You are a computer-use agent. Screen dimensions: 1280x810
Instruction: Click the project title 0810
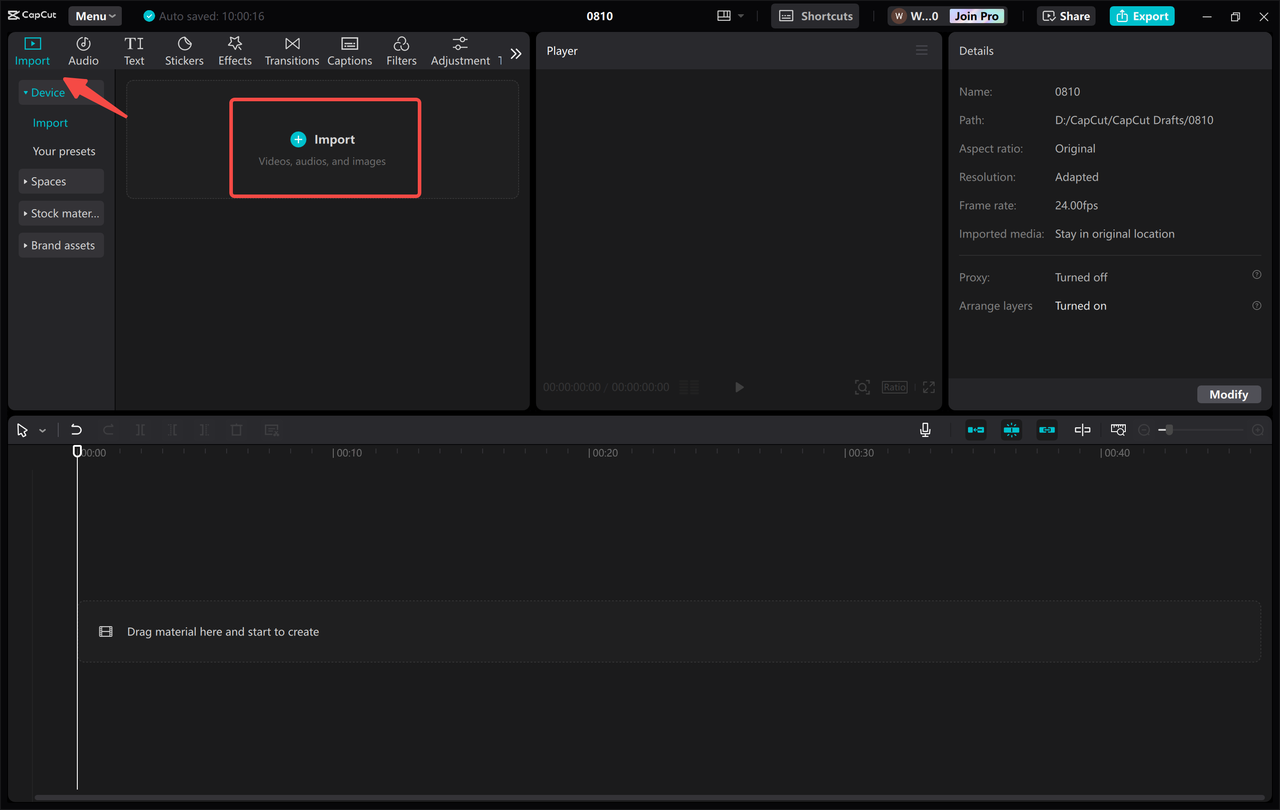click(600, 16)
